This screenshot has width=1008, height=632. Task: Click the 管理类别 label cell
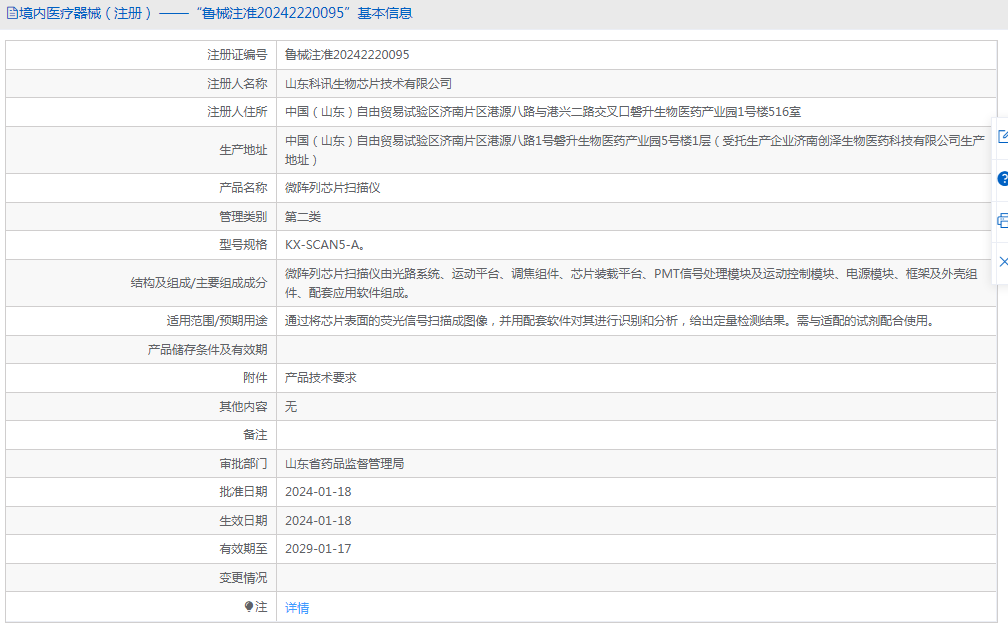[x=141, y=217]
